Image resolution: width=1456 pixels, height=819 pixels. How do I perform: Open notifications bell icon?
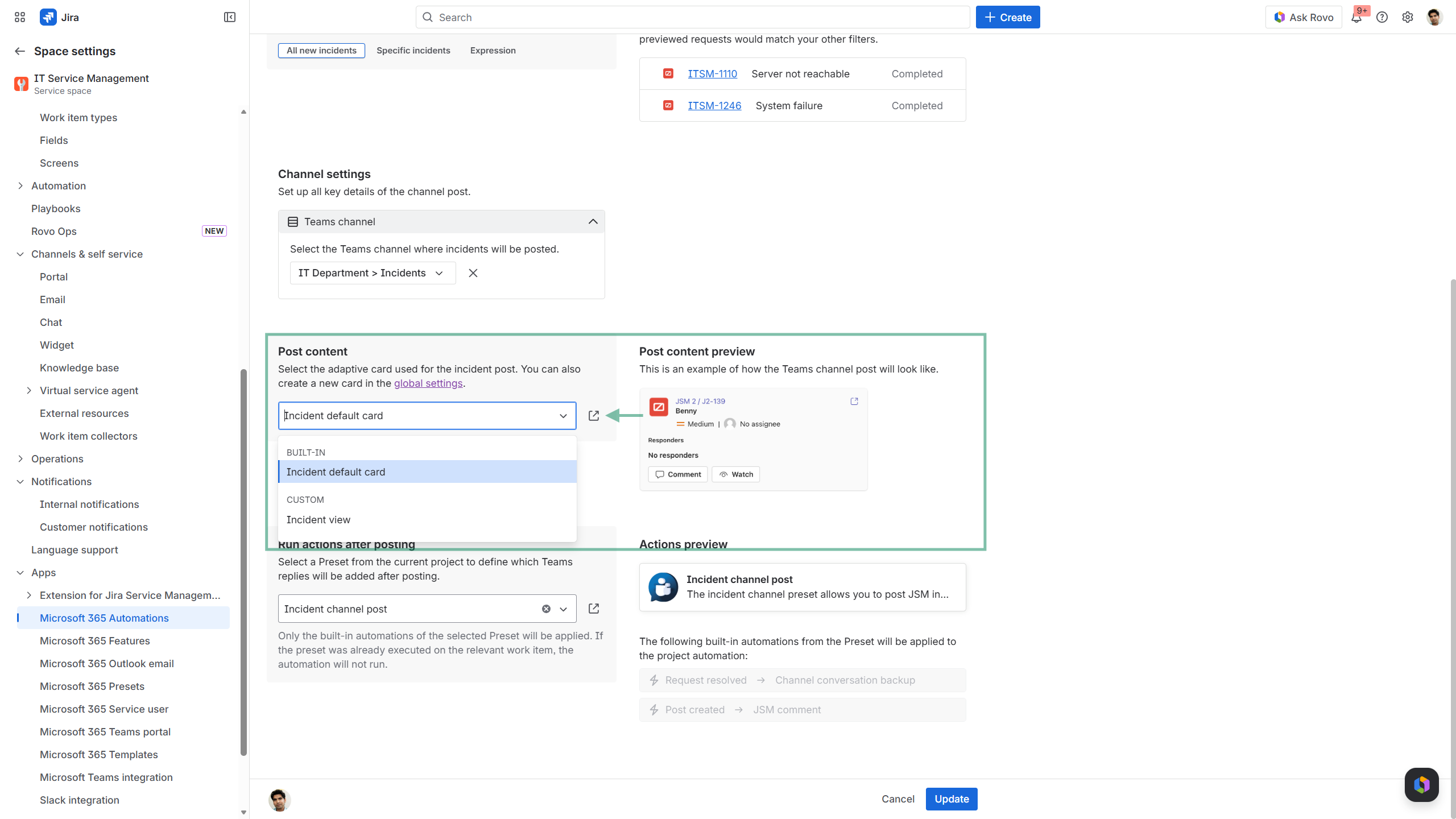[x=1356, y=17]
